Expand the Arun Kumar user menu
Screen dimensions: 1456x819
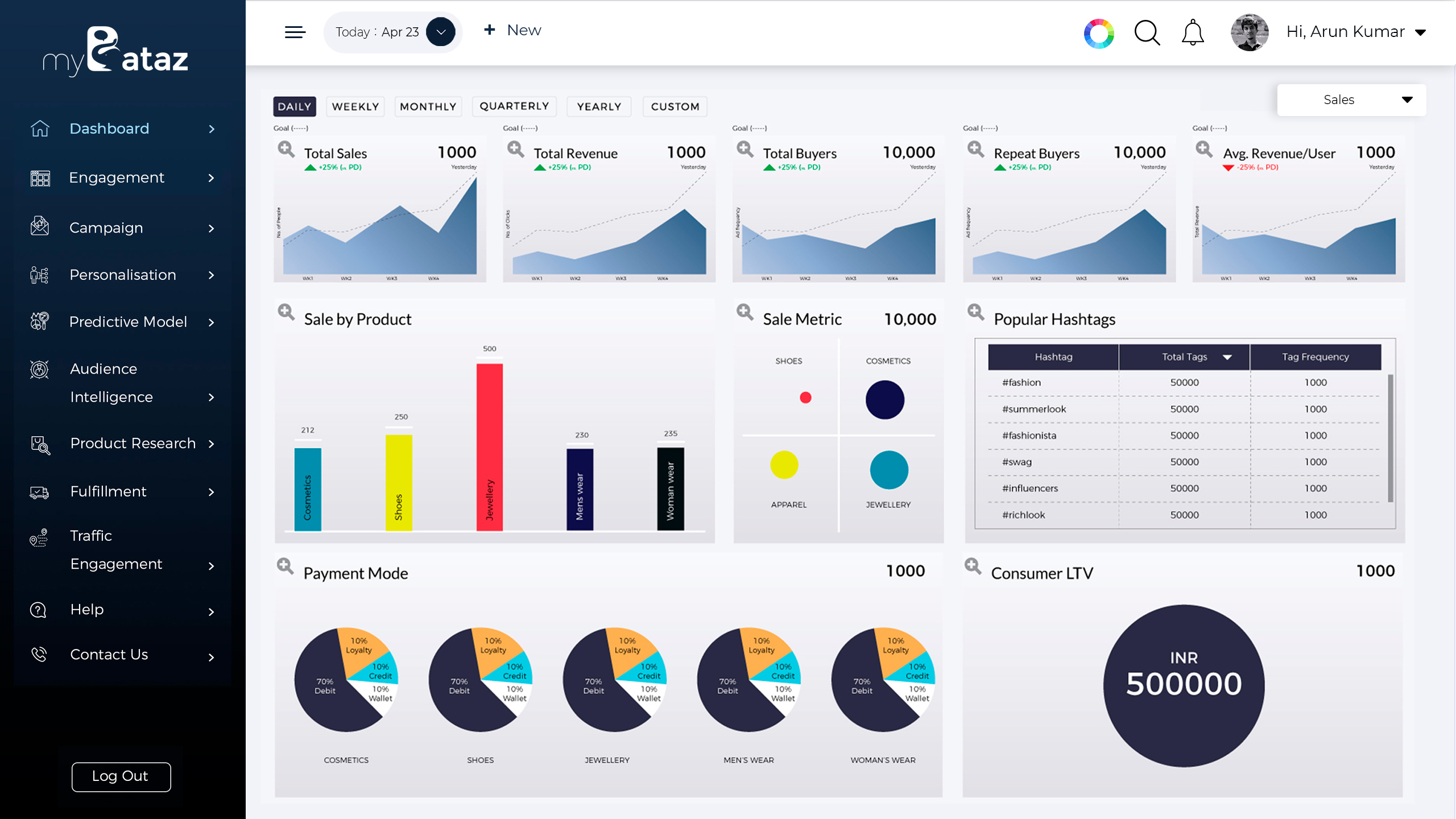[x=1420, y=32]
